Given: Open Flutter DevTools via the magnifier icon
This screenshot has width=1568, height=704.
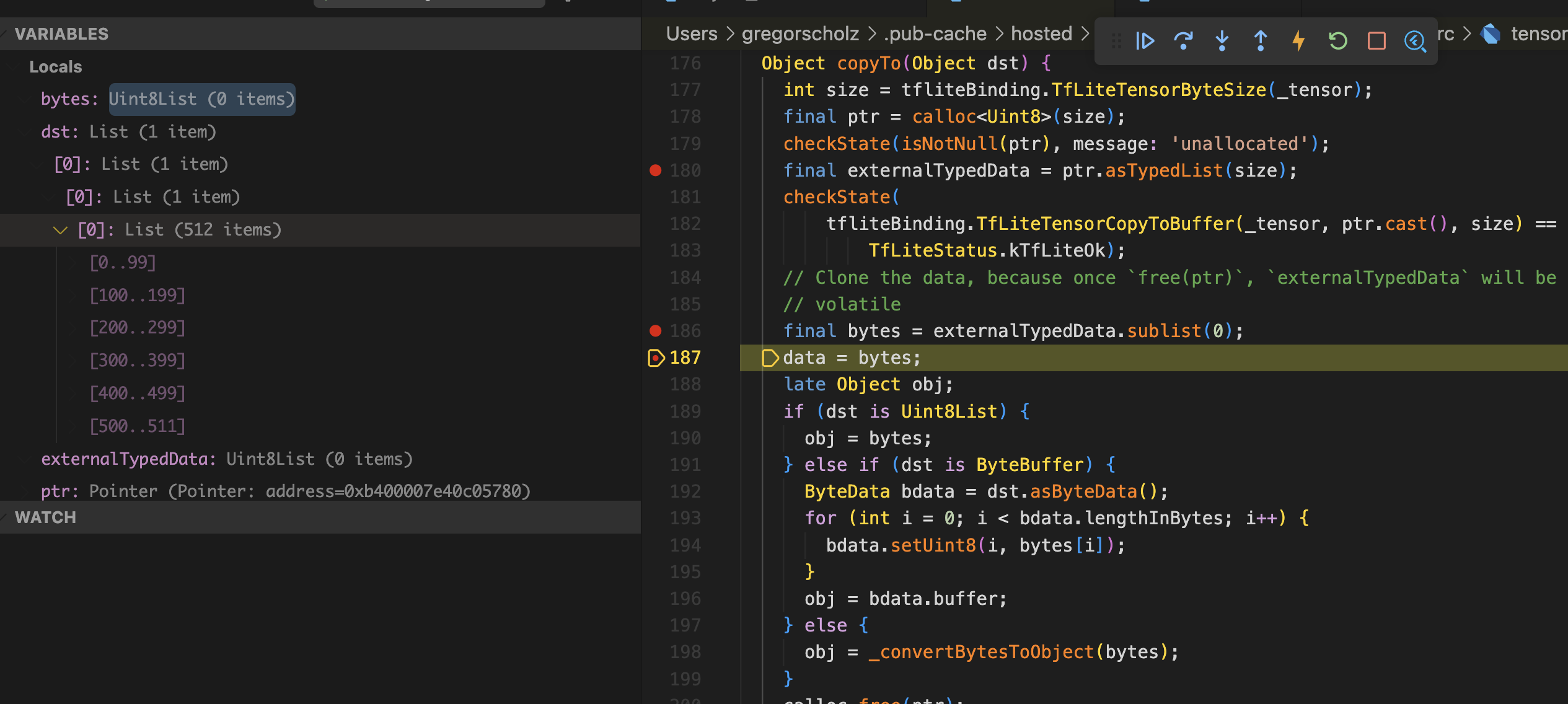Looking at the screenshot, I should pos(1415,41).
